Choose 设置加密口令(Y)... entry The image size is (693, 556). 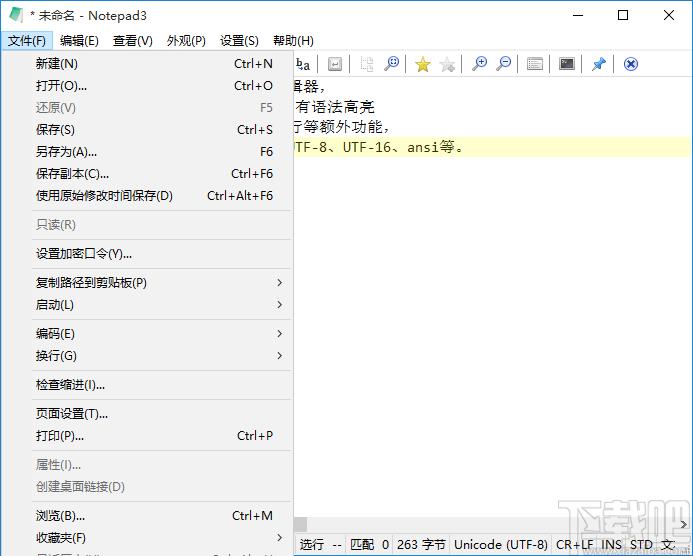[147, 254]
